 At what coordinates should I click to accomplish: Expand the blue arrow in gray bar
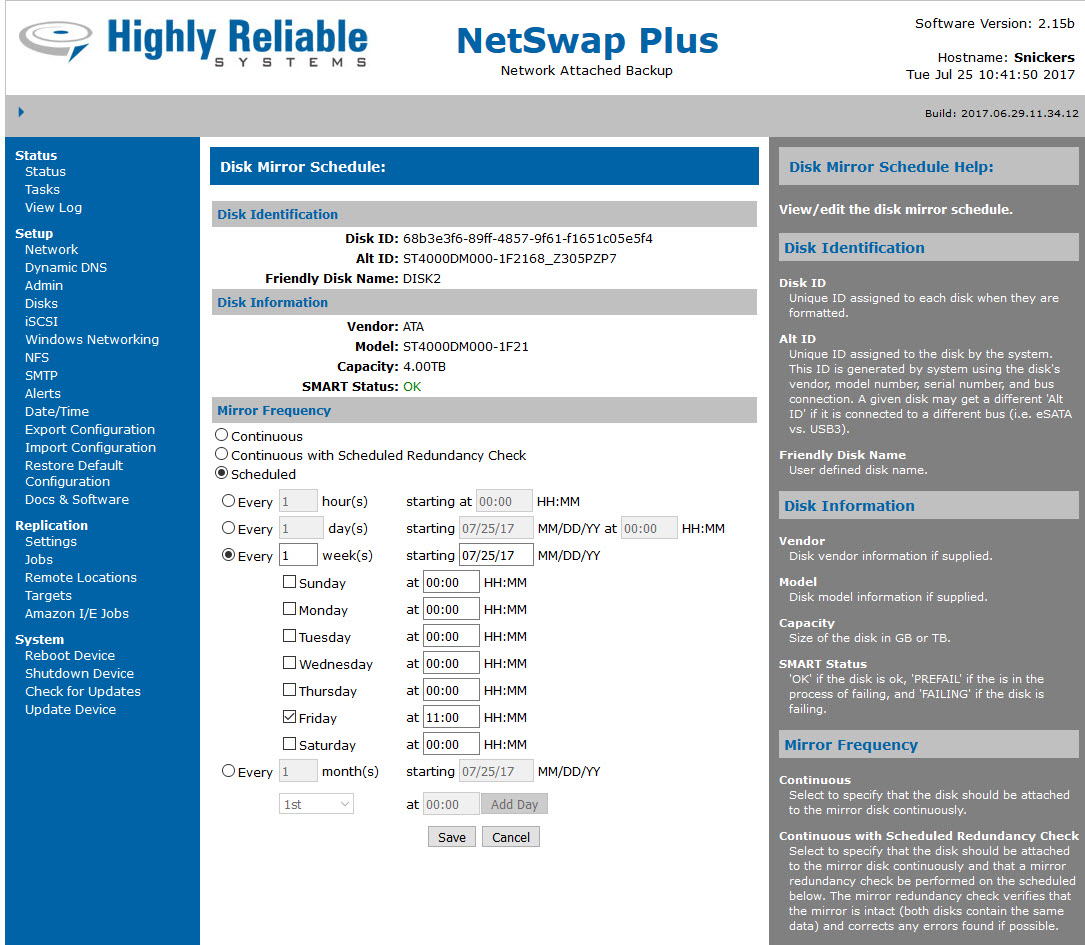[21, 112]
